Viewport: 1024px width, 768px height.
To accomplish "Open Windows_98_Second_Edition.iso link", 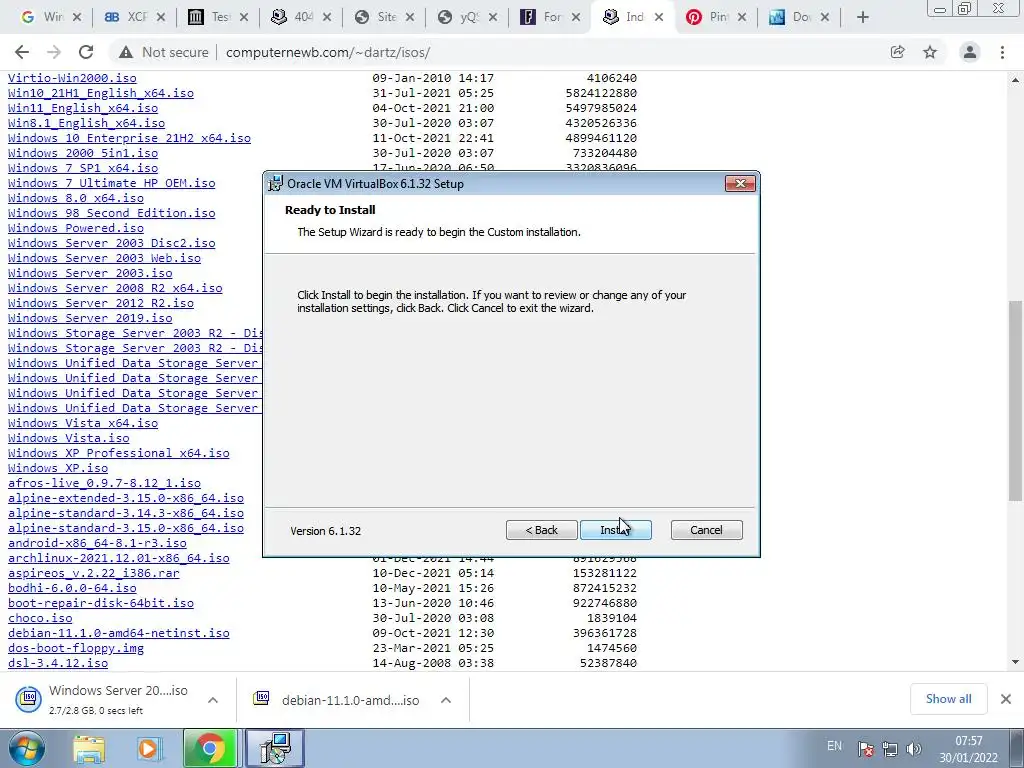I will tap(112, 213).
